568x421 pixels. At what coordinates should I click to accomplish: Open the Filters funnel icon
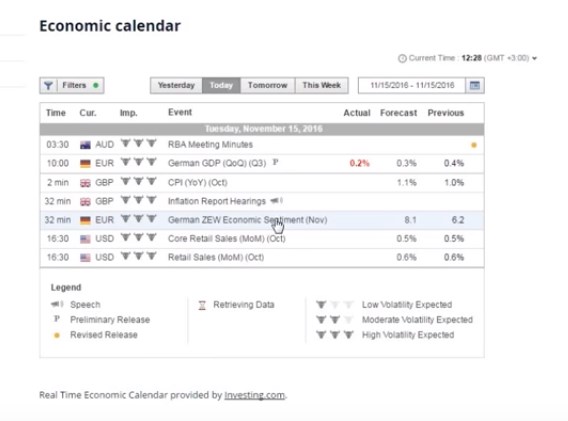(48, 86)
